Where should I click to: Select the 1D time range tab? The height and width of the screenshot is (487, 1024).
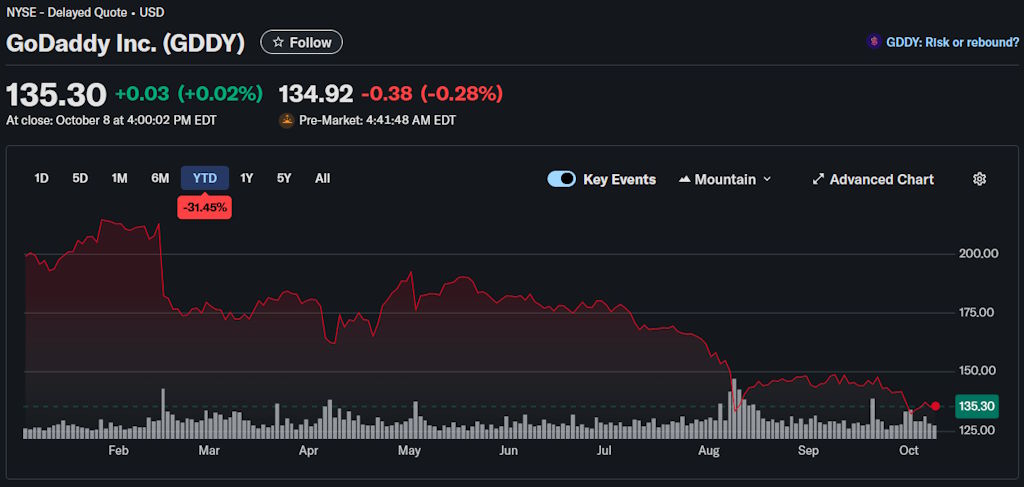41,179
